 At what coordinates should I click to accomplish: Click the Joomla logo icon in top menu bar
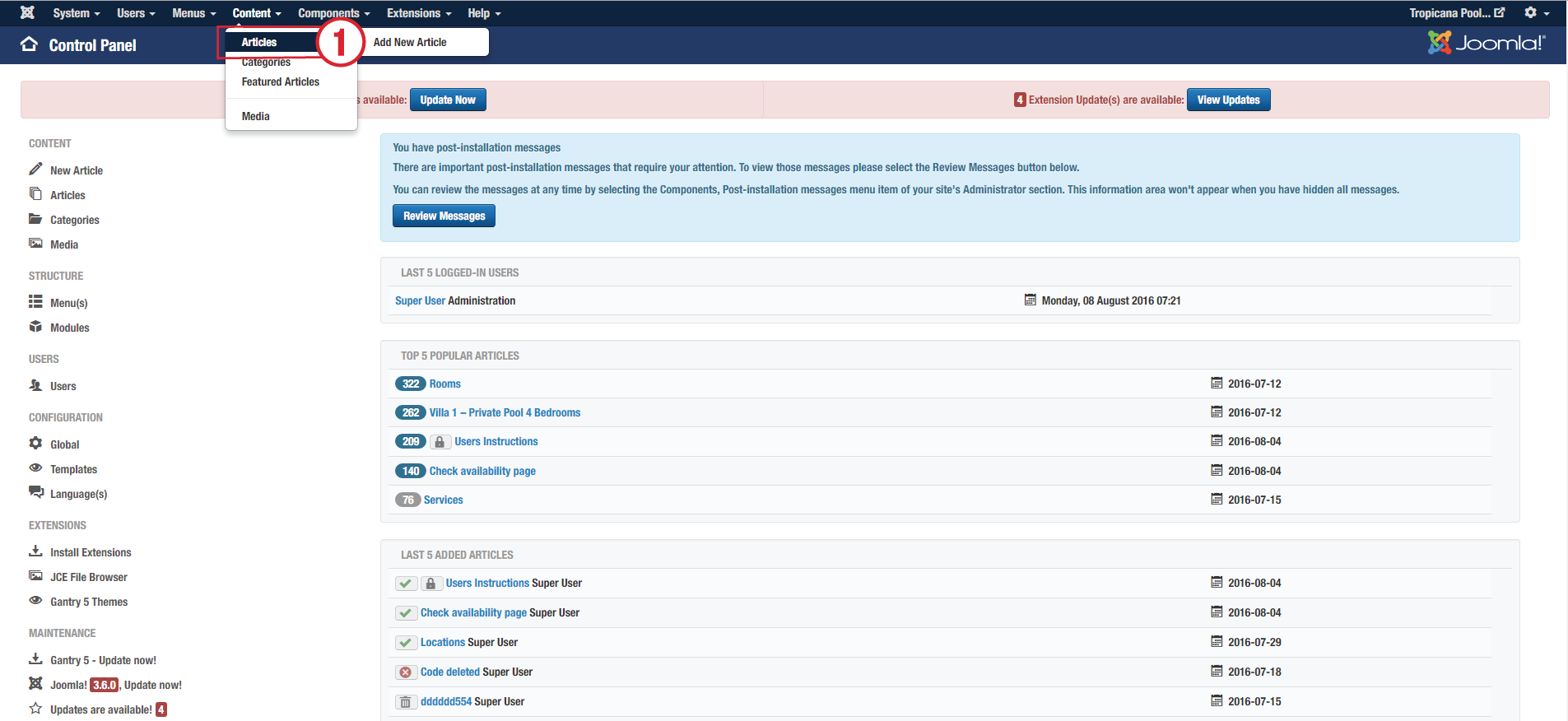click(x=27, y=12)
